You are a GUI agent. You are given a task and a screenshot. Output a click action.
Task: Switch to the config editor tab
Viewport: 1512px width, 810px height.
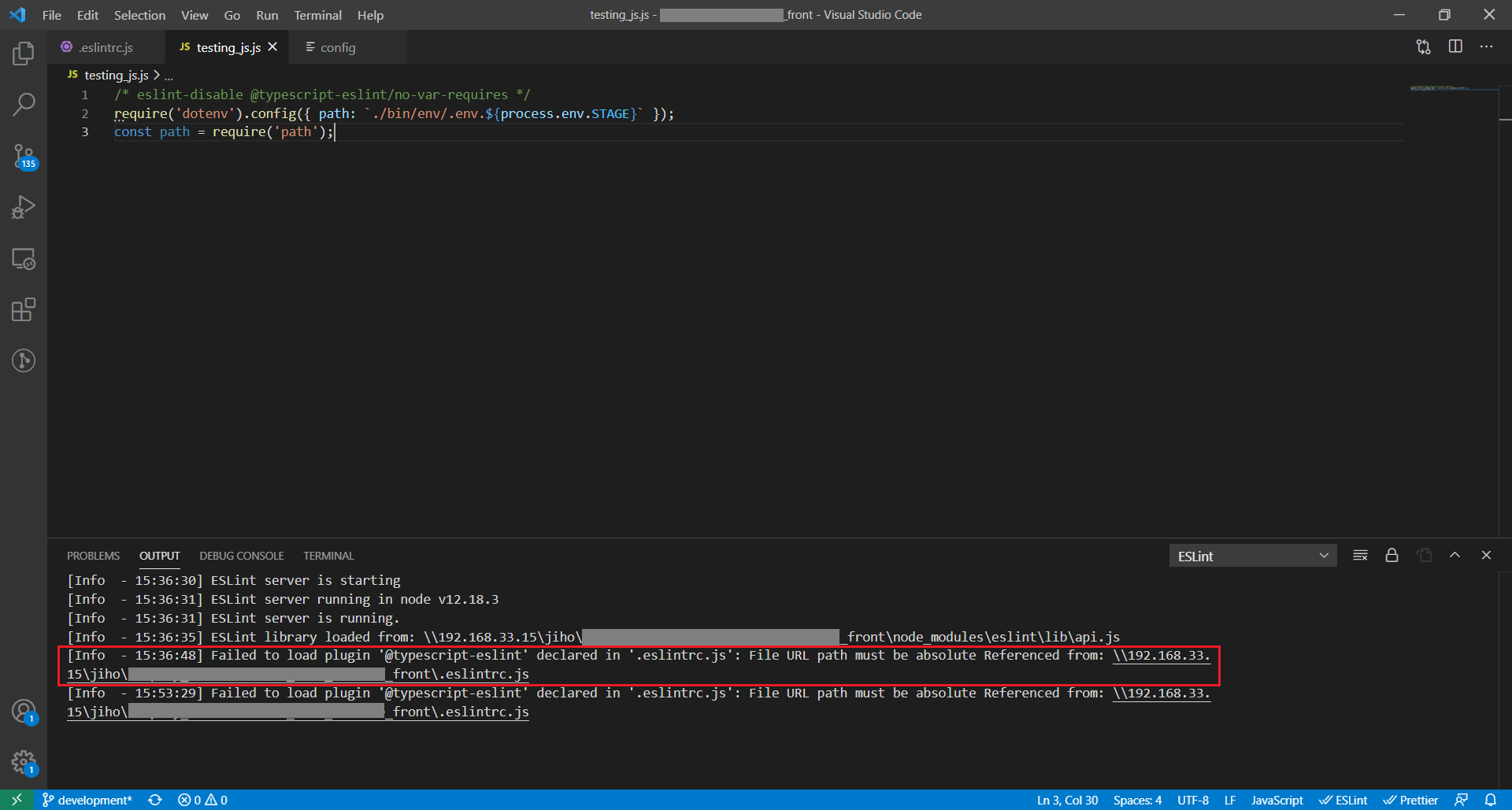point(346,47)
